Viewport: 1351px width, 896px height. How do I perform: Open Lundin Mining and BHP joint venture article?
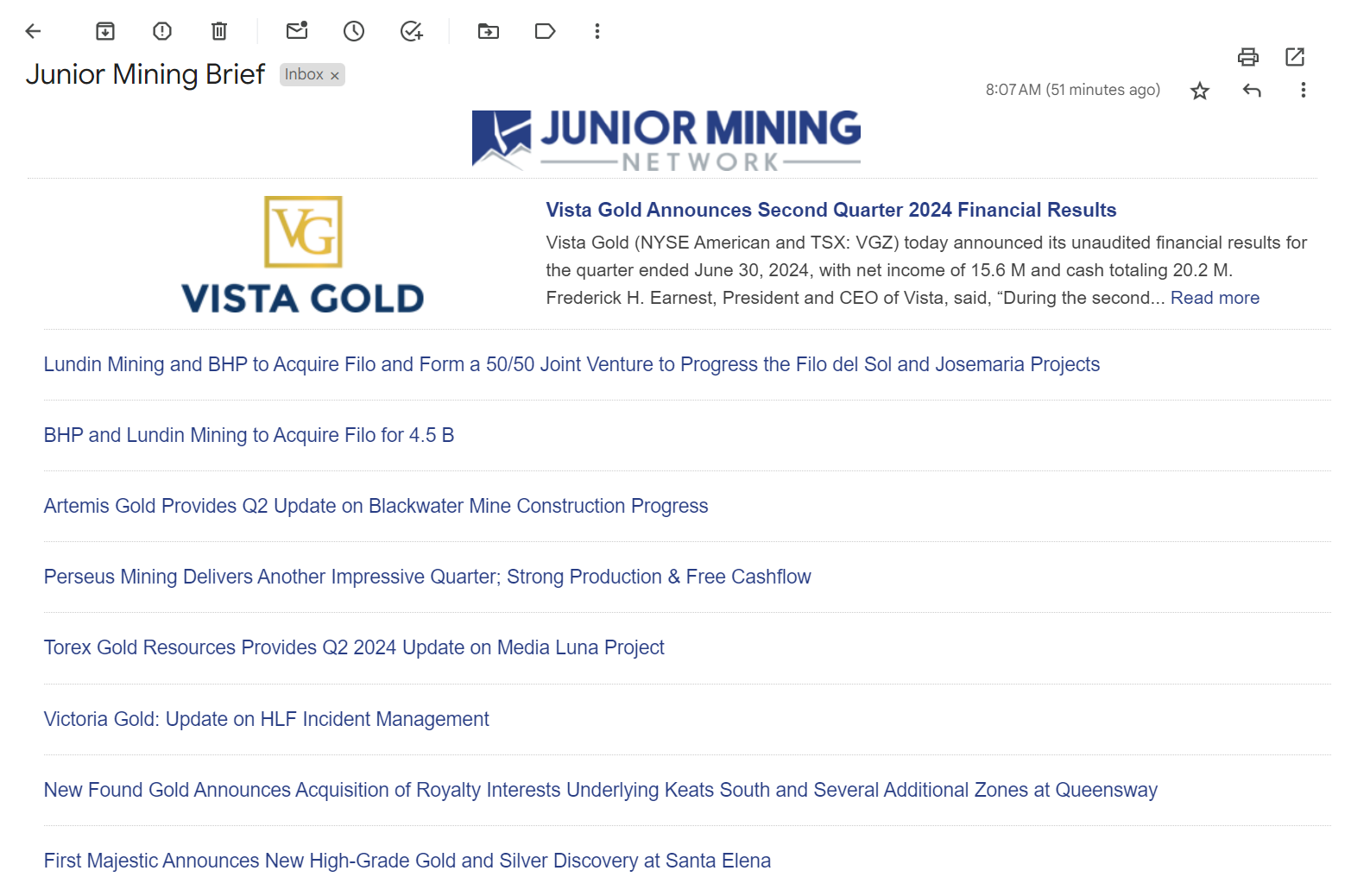click(571, 364)
